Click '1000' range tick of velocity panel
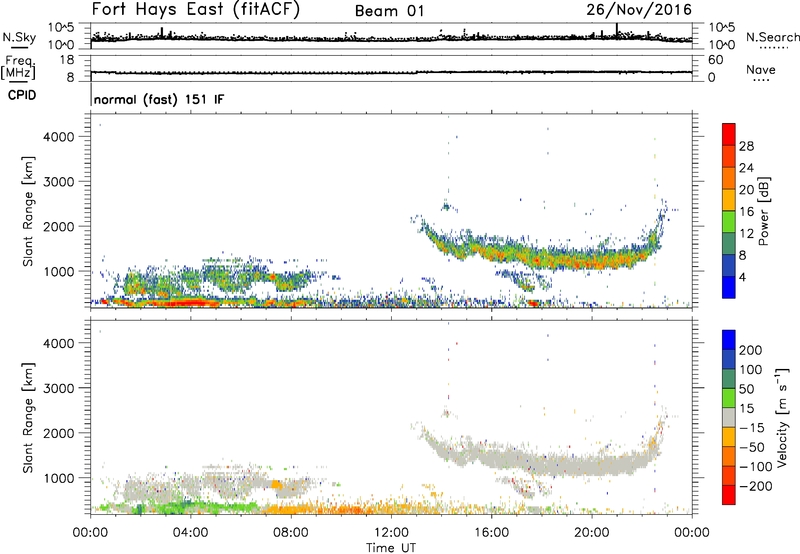Screen dimensions: 800x554 pyautogui.click(x=59, y=478)
